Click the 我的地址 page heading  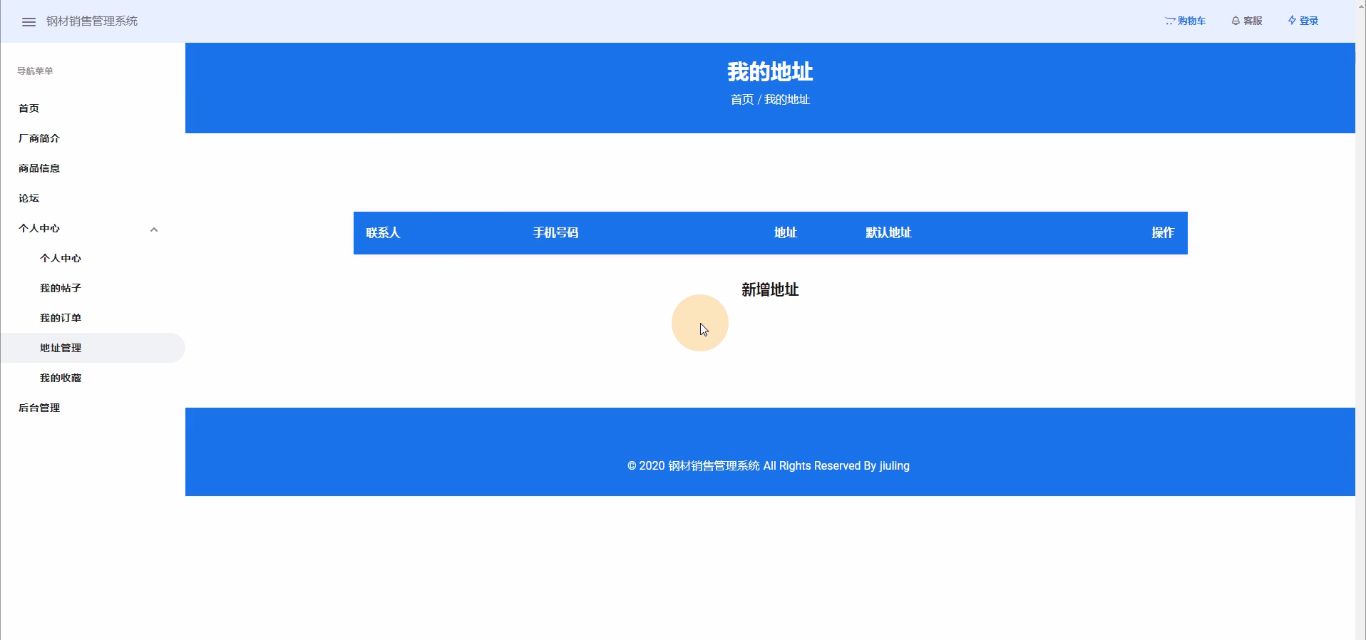[770, 72]
